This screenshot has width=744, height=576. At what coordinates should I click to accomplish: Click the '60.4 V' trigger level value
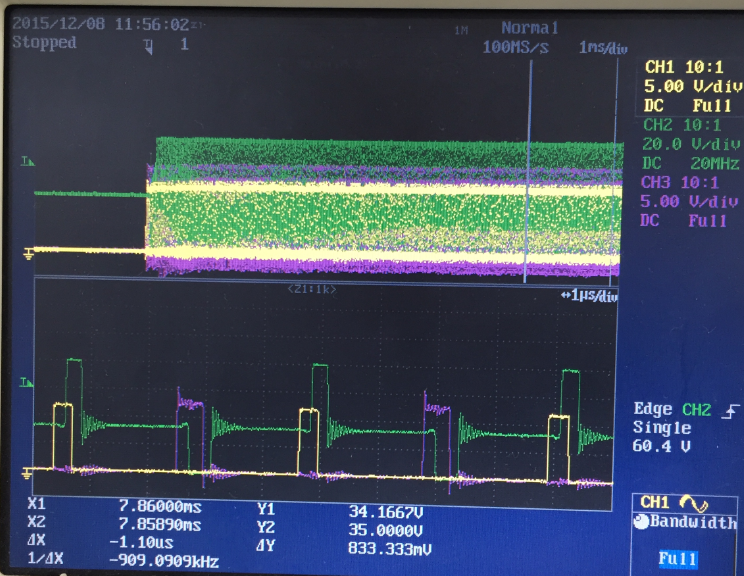click(661, 446)
